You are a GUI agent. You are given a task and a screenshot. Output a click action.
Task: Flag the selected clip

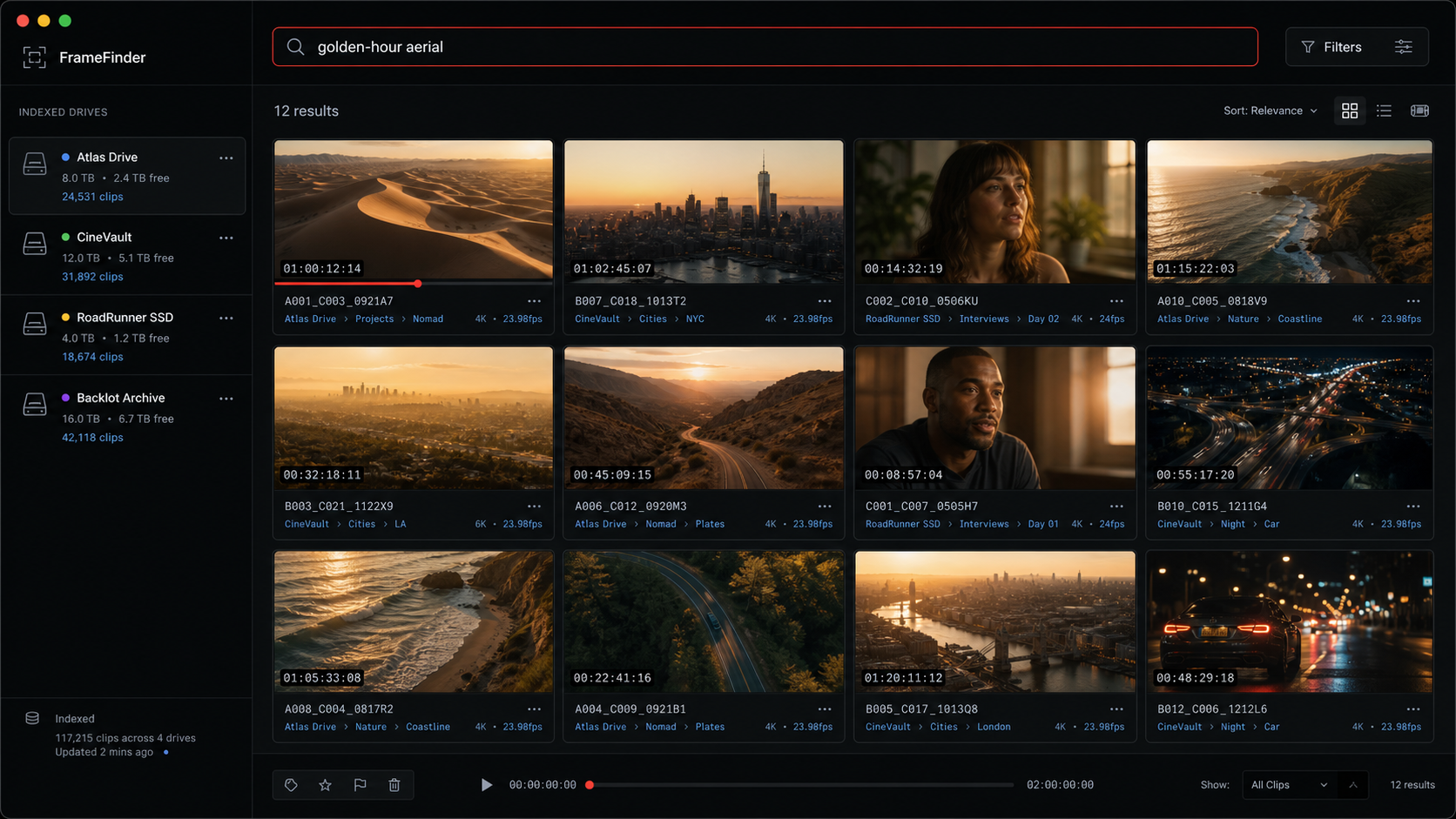[360, 785]
